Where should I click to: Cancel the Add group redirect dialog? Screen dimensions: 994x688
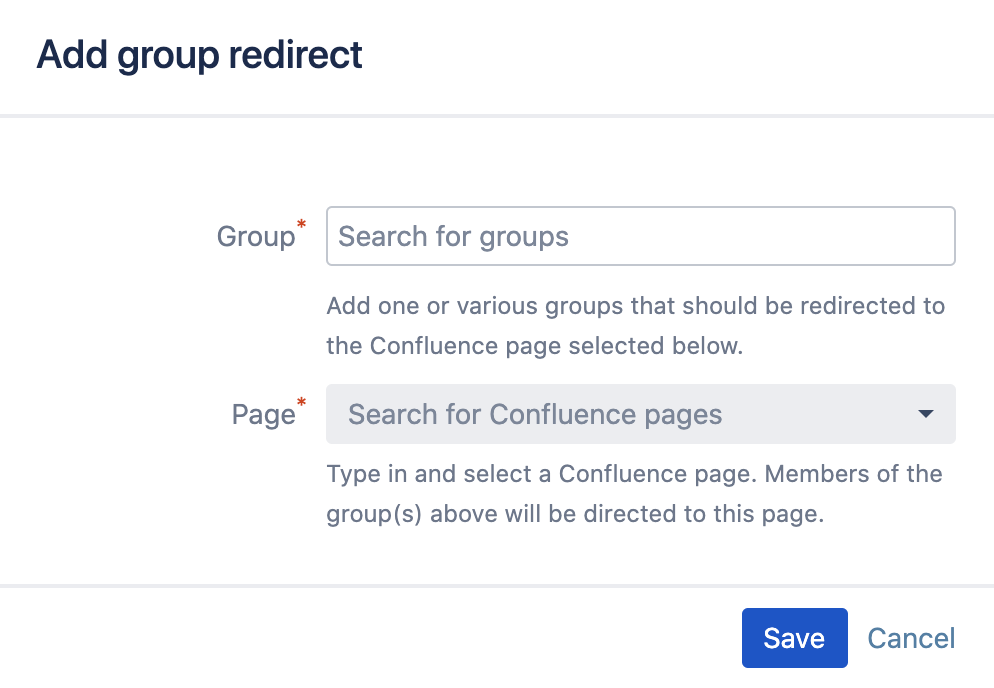(910, 638)
